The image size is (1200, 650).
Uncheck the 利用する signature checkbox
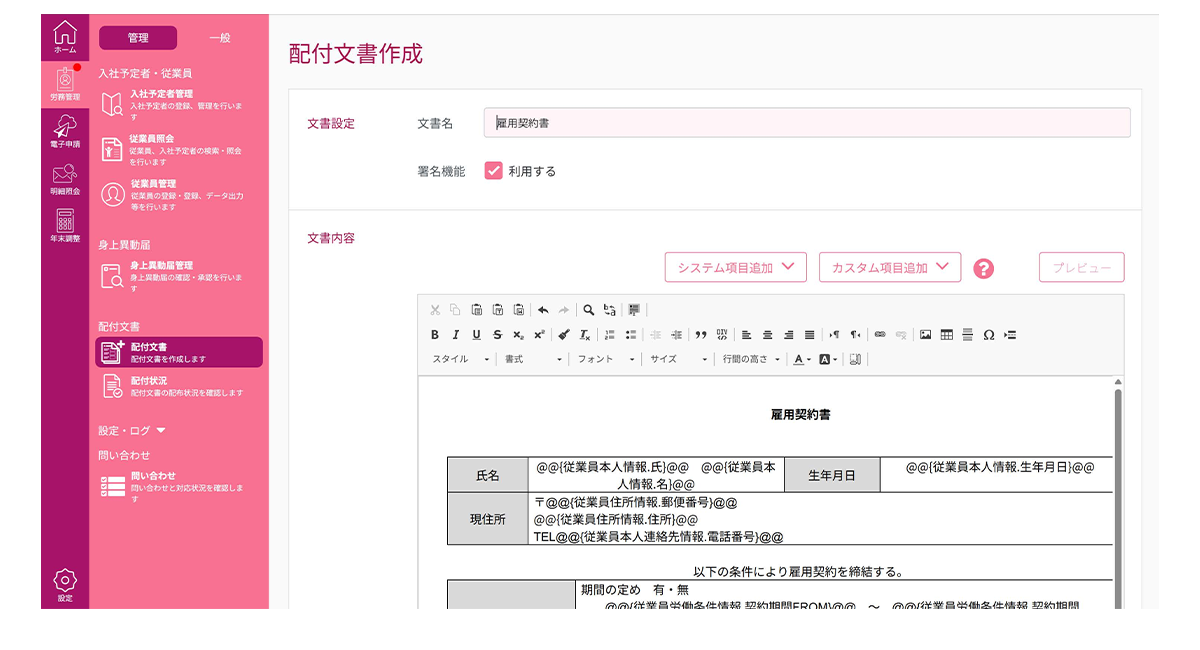coord(493,171)
